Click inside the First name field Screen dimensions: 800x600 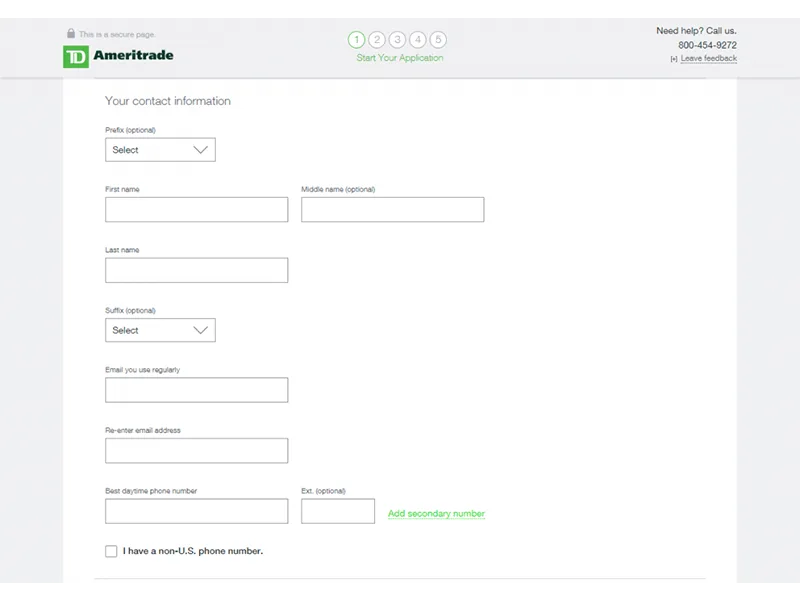pyautogui.click(x=196, y=209)
